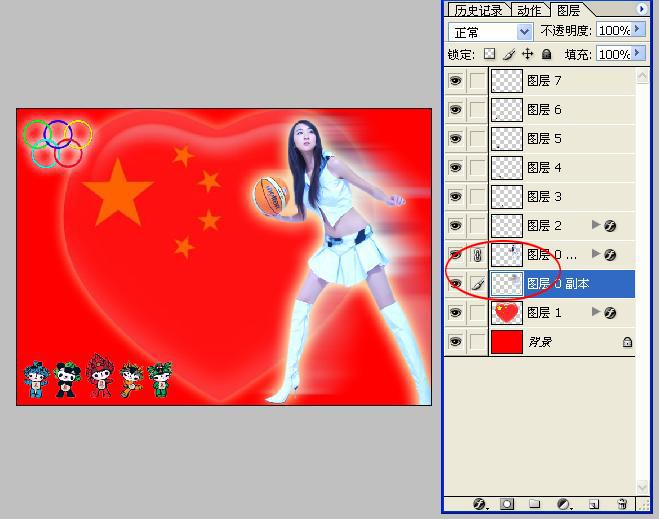Toggle lock transparent pixels
The image size is (659, 519).
[489, 54]
